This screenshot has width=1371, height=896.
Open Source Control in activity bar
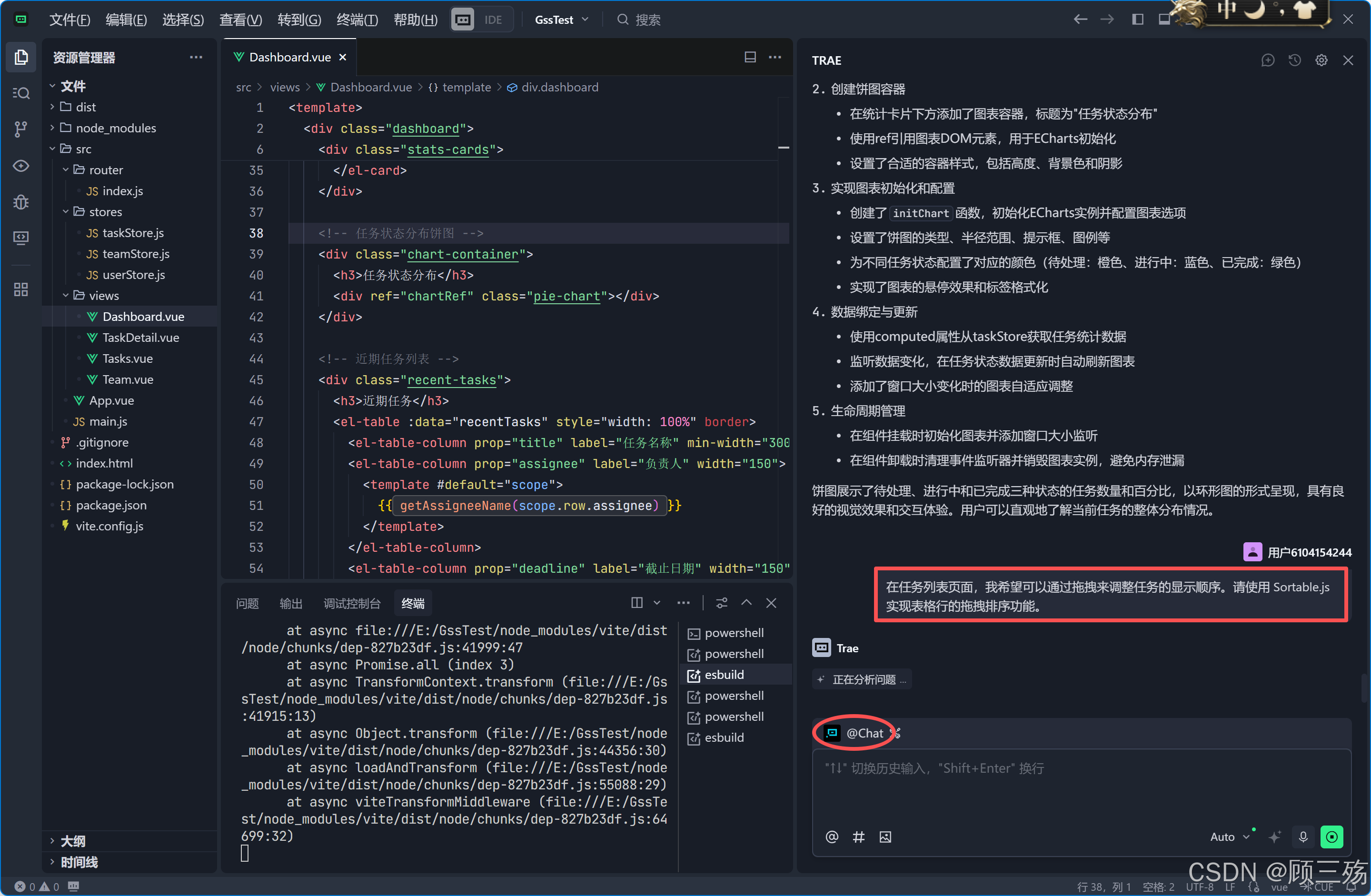tap(21, 129)
